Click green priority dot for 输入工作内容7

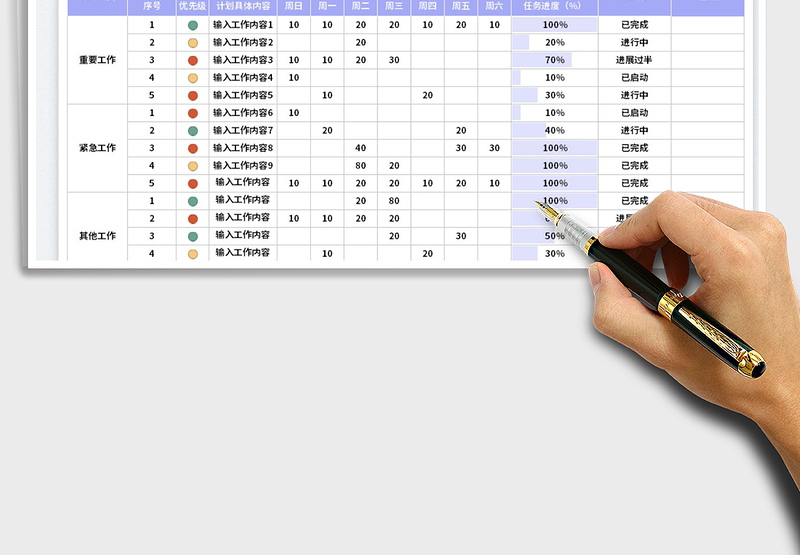[x=193, y=131]
